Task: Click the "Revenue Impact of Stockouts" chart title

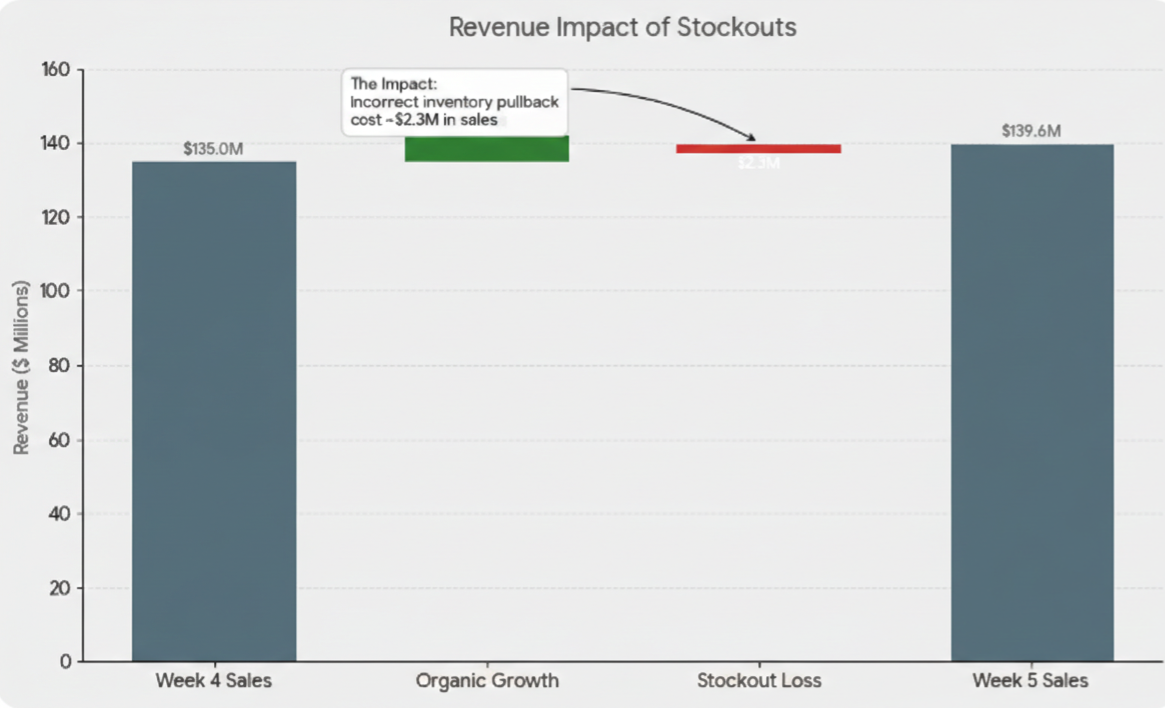Action: pyautogui.click(x=622, y=27)
